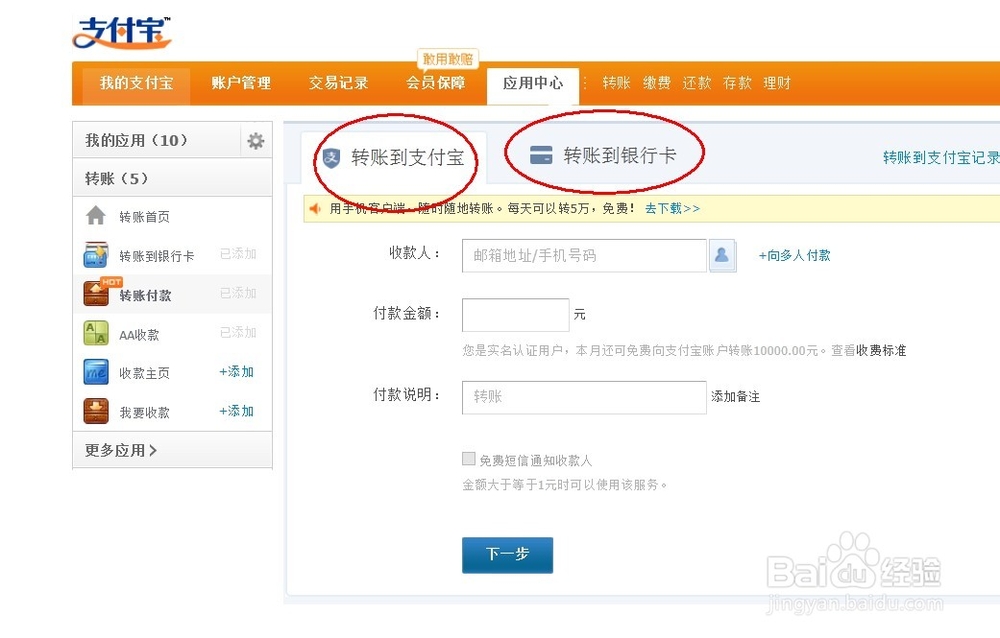
Task: Select the 我要收款 icon in the sidebar
Action: pyautogui.click(x=96, y=410)
